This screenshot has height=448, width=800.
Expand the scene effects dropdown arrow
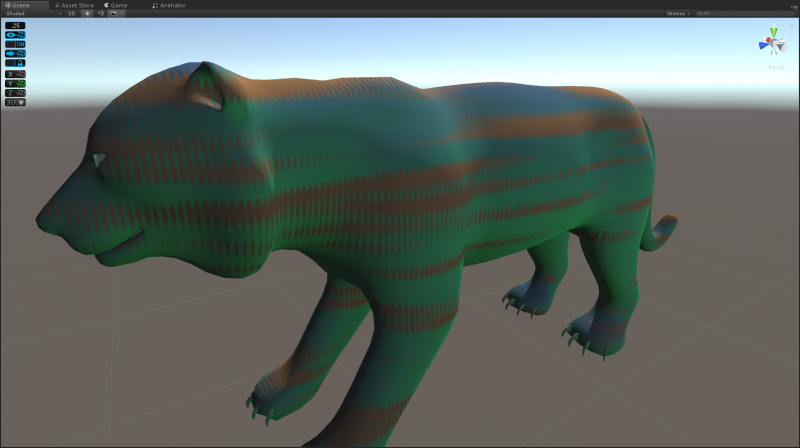tap(120, 14)
